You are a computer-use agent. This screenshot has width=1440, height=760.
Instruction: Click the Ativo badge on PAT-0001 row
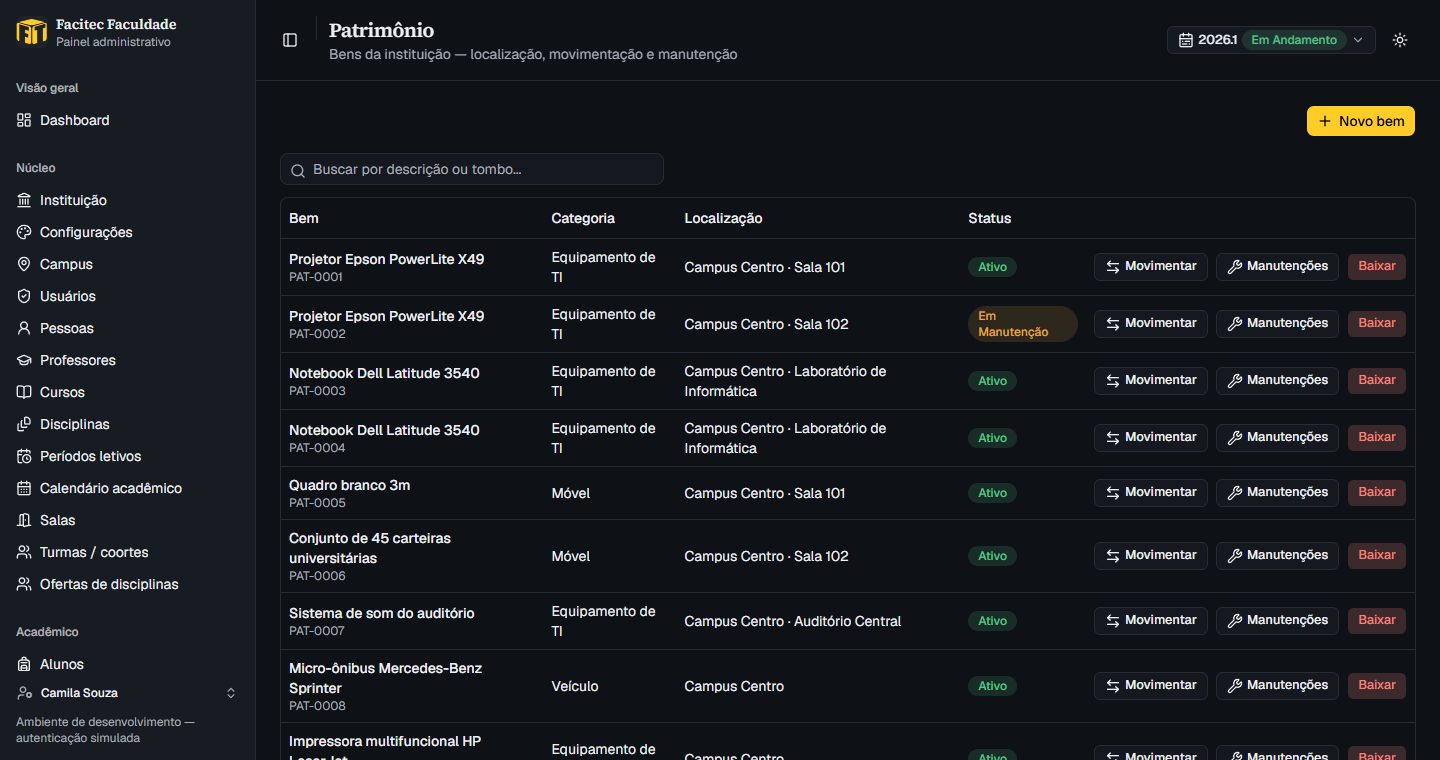(992, 267)
